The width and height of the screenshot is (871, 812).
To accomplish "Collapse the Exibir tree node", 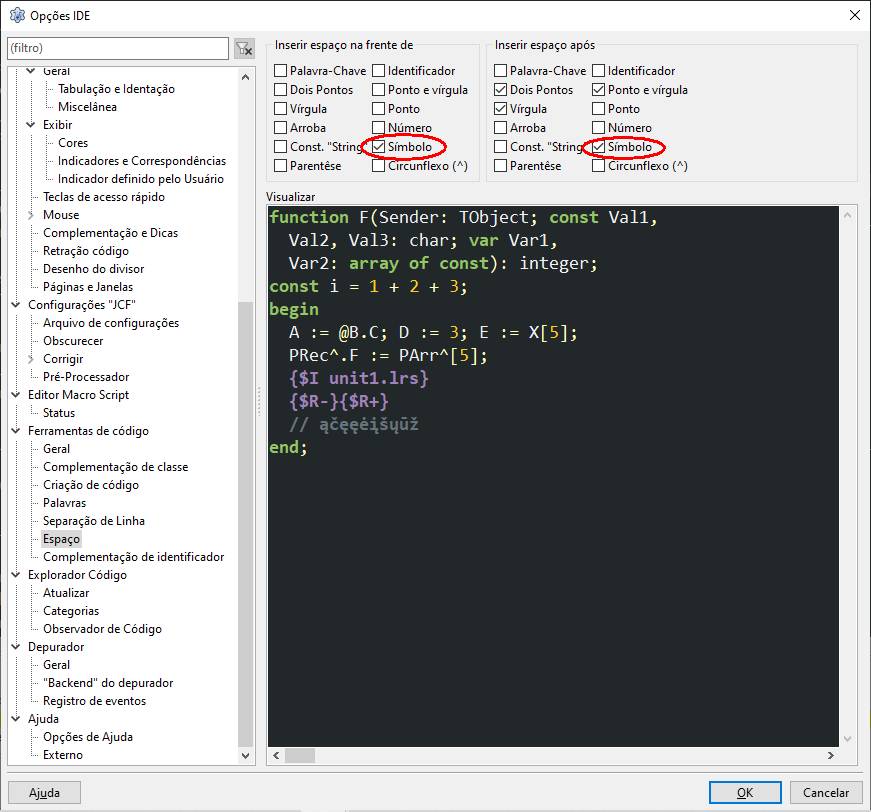I will point(31,124).
